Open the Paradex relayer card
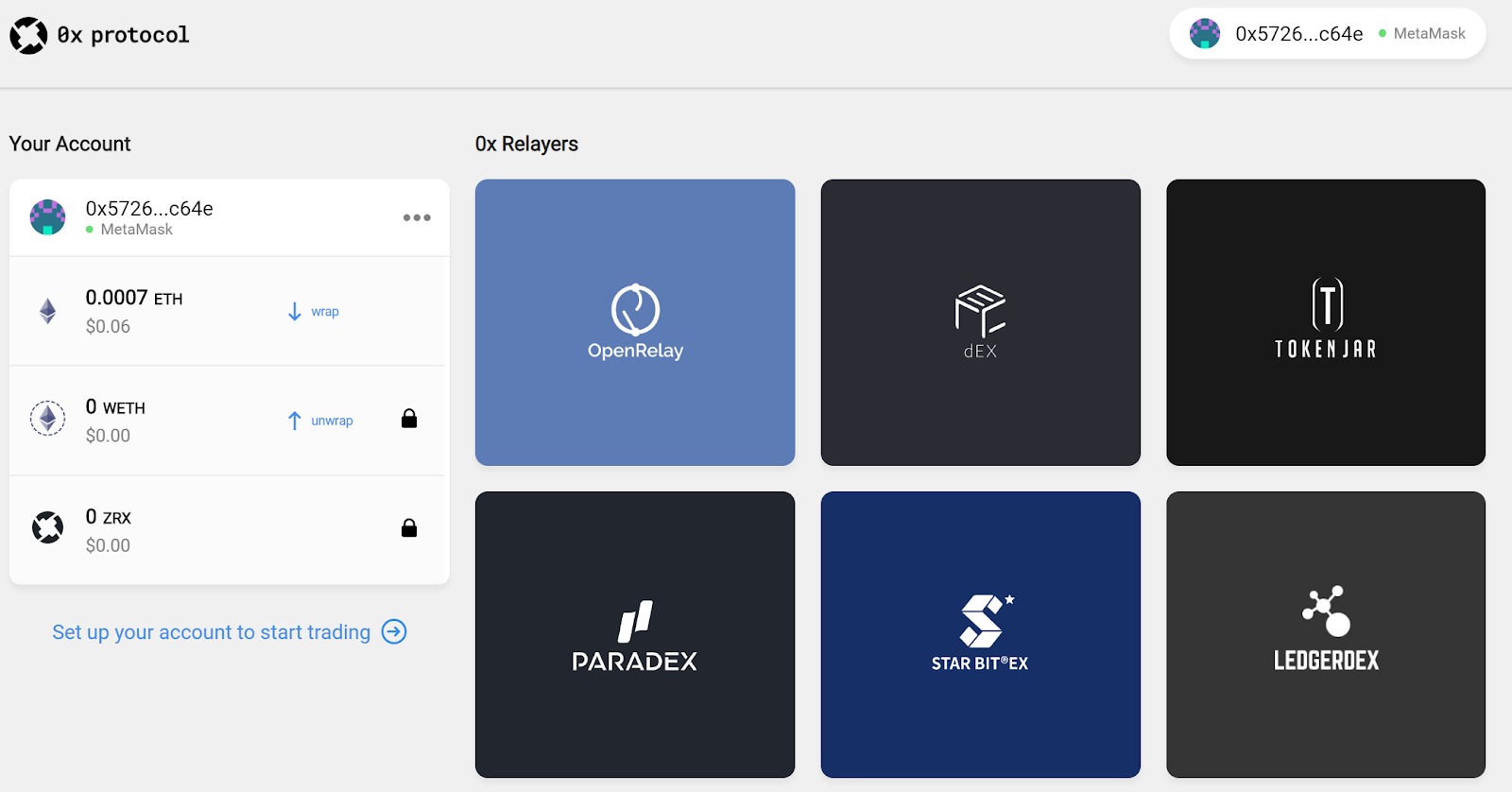Screen dimensions: 1512x792 pos(635,634)
